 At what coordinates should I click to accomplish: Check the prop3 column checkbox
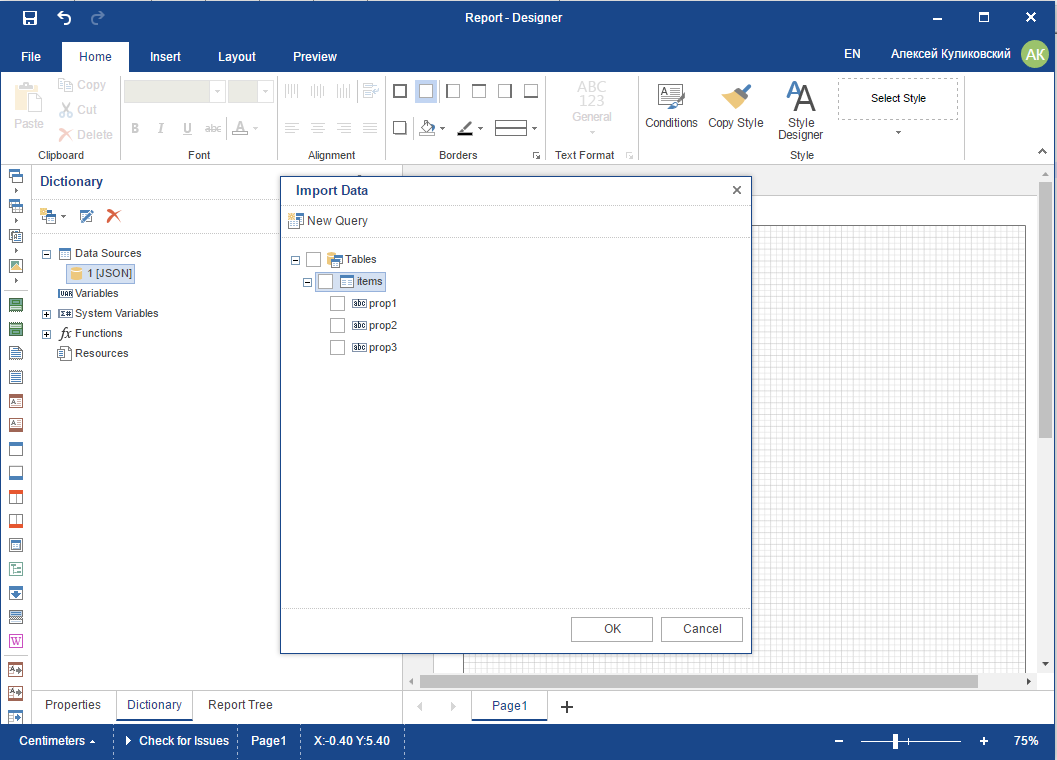[x=338, y=347]
